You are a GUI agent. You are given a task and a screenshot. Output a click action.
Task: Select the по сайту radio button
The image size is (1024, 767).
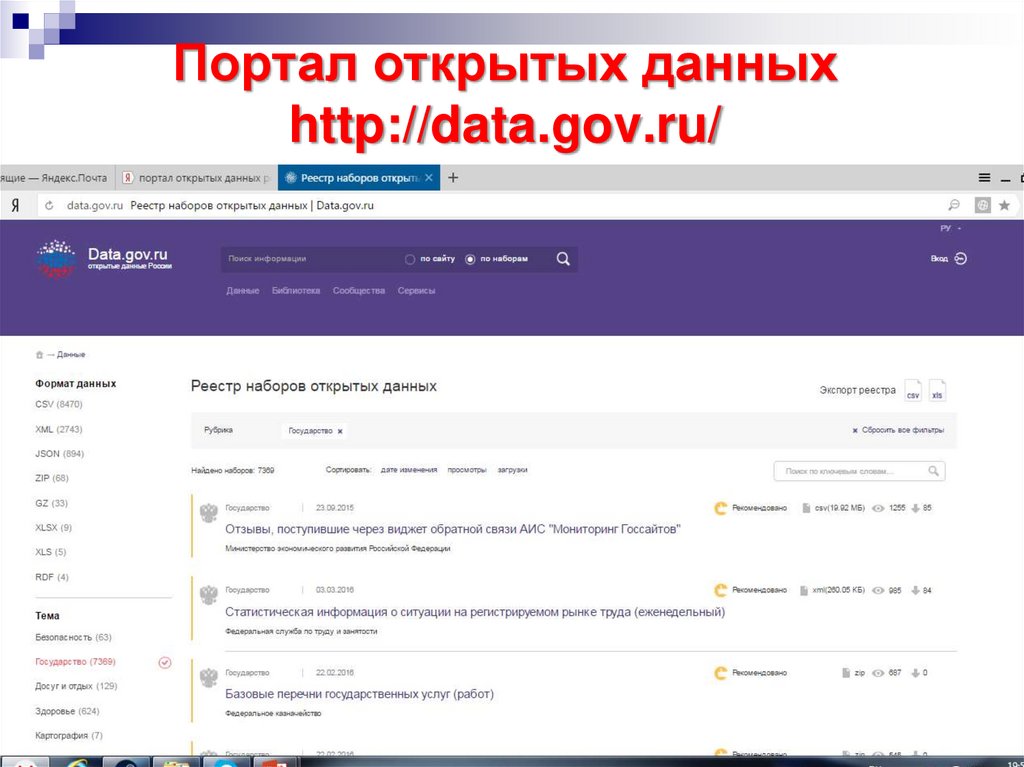409,259
